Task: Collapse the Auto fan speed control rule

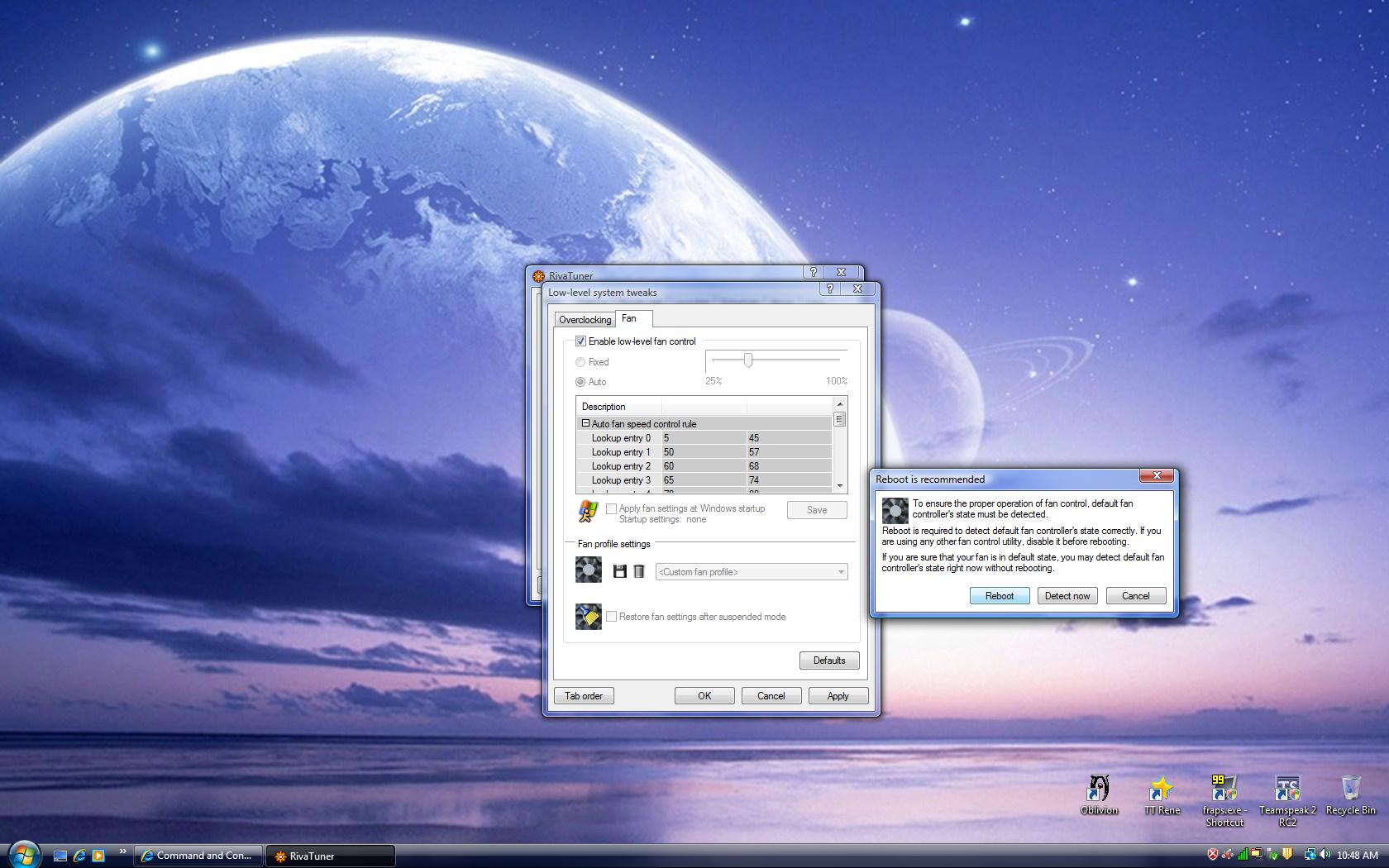Action: tap(585, 423)
